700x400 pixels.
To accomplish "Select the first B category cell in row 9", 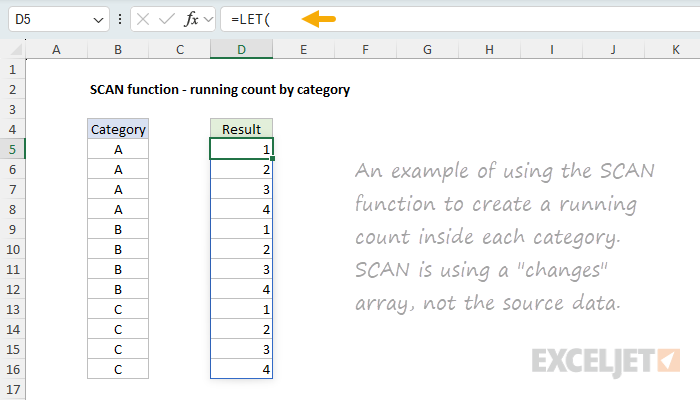I will (118, 229).
